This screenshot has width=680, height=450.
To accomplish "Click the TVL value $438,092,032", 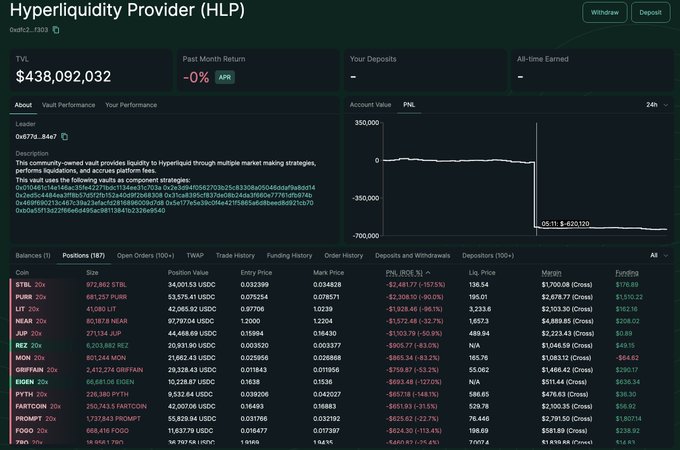I will click(63, 77).
